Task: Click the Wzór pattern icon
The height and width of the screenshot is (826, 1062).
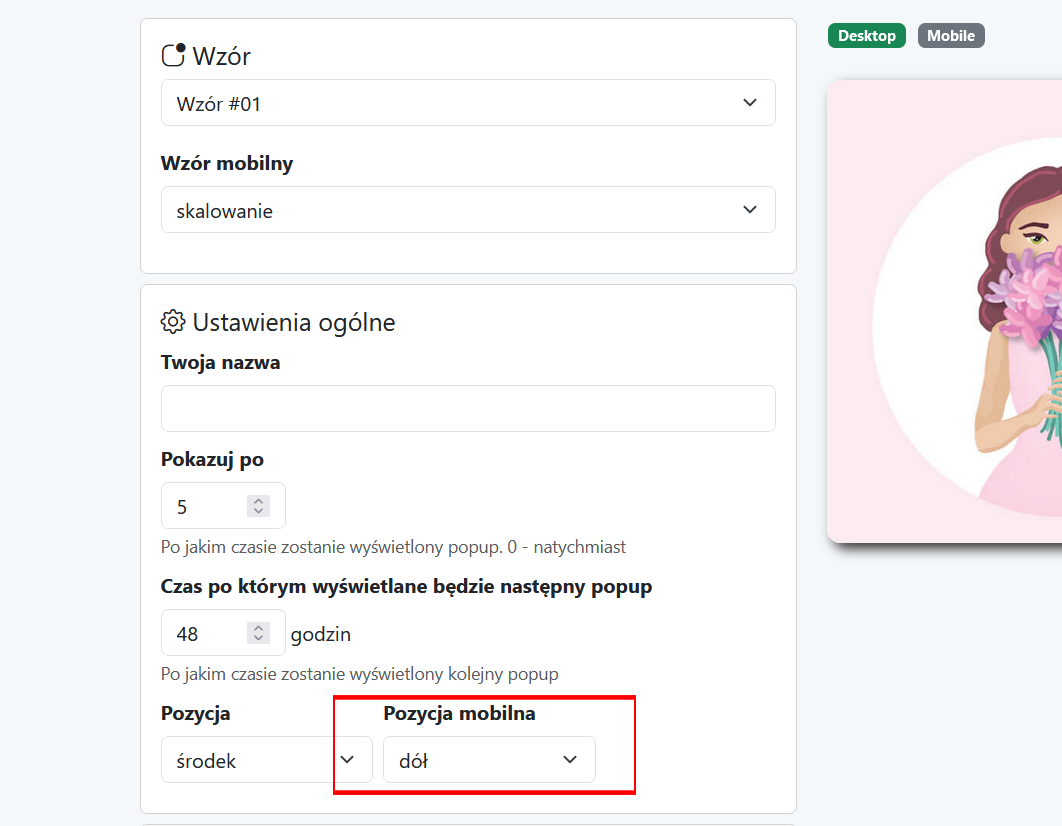Action: (173, 56)
